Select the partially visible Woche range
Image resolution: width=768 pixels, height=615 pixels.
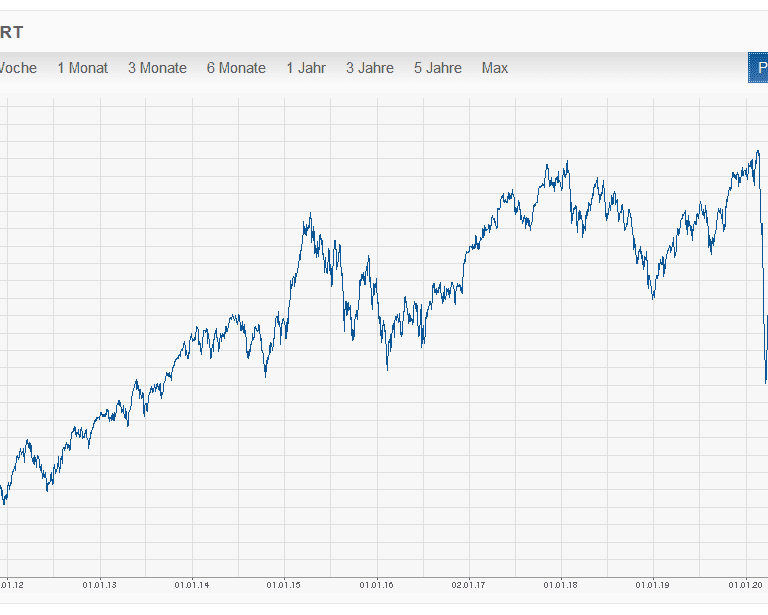[x=18, y=68]
